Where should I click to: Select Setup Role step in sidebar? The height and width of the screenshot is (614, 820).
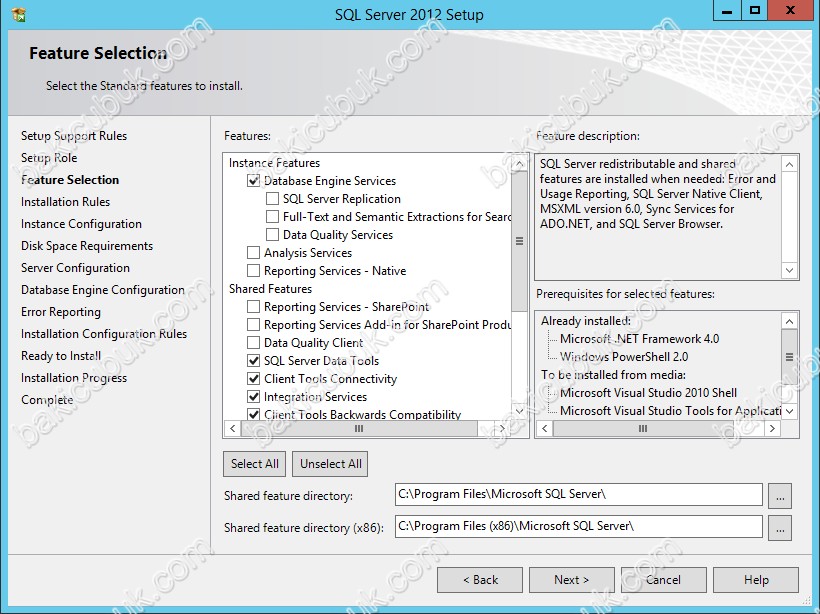coord(49,158)
